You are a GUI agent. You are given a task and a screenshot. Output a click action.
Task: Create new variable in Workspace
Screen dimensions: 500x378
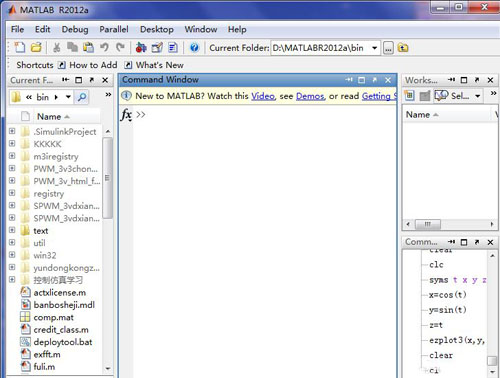pos(410,96)
